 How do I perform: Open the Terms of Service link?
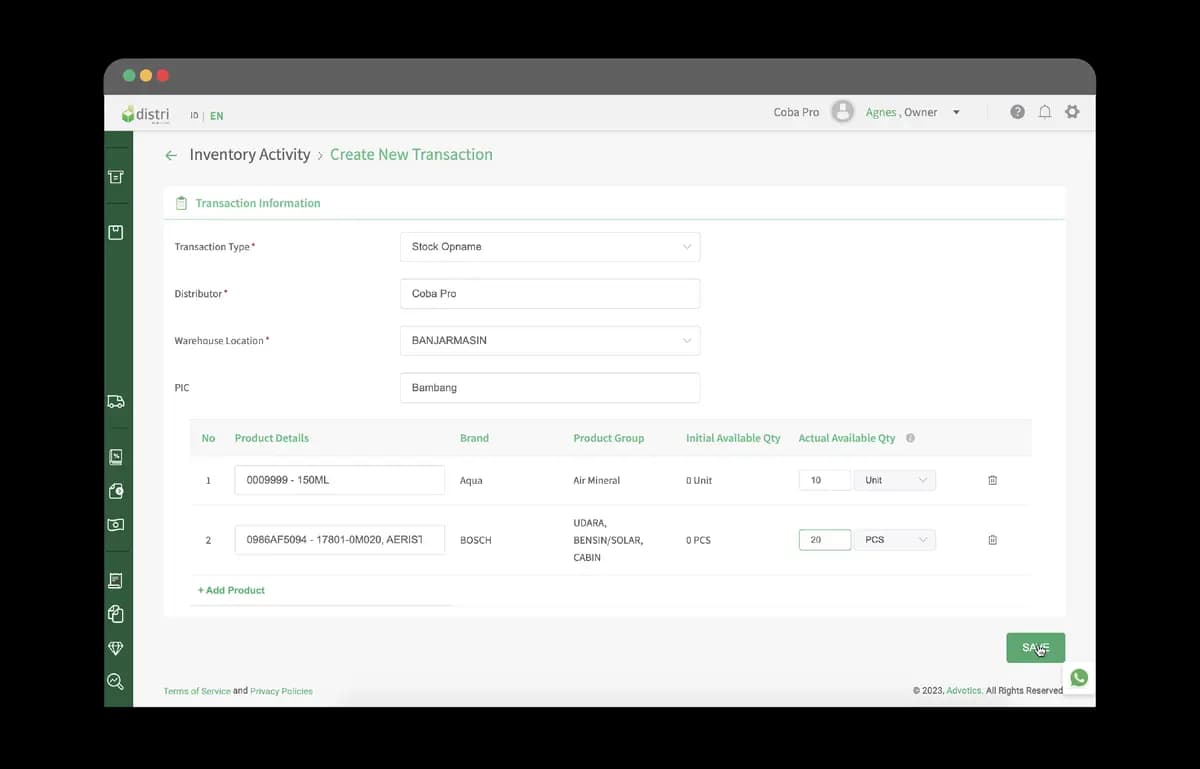(x=197, y=691)
